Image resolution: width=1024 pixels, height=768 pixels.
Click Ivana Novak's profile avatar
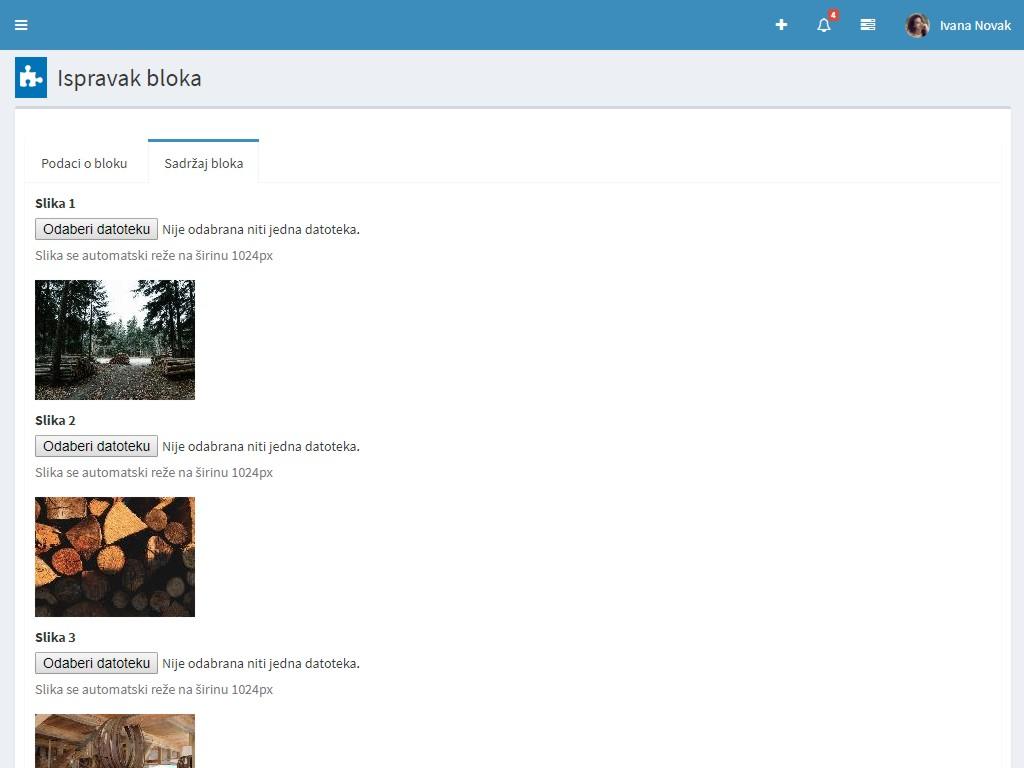pos(917,25)
